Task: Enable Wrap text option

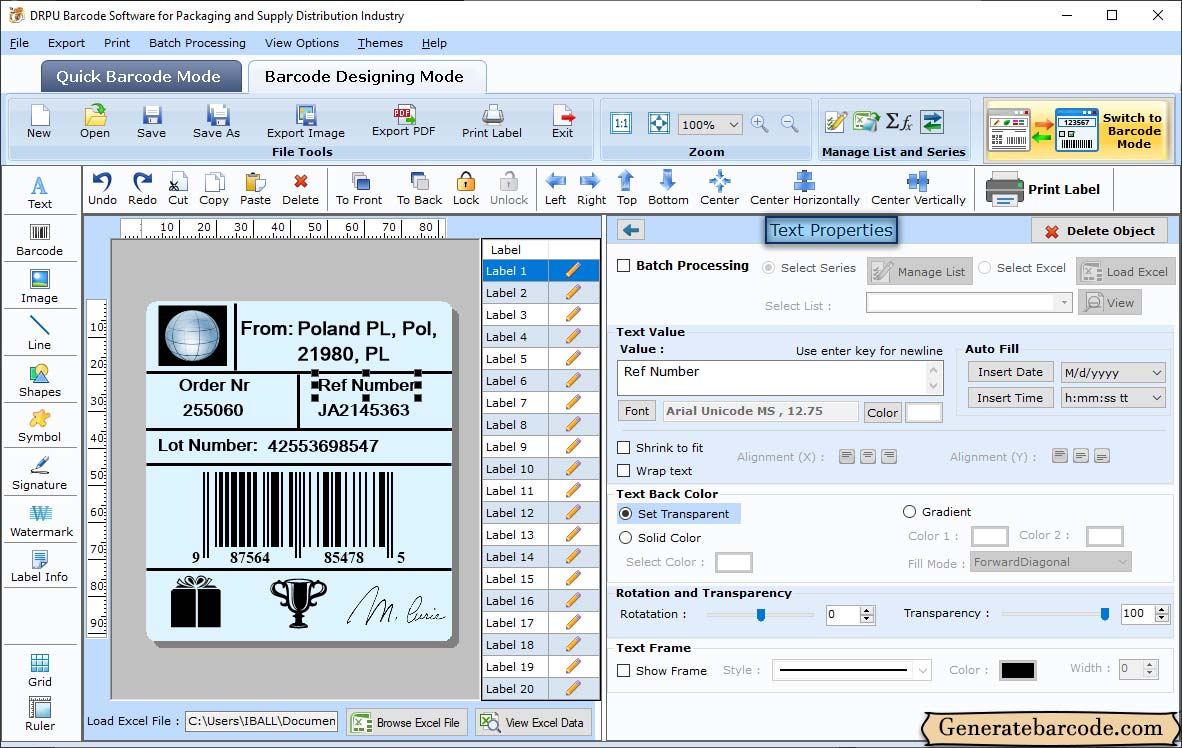Action: [x=623, y=471]
